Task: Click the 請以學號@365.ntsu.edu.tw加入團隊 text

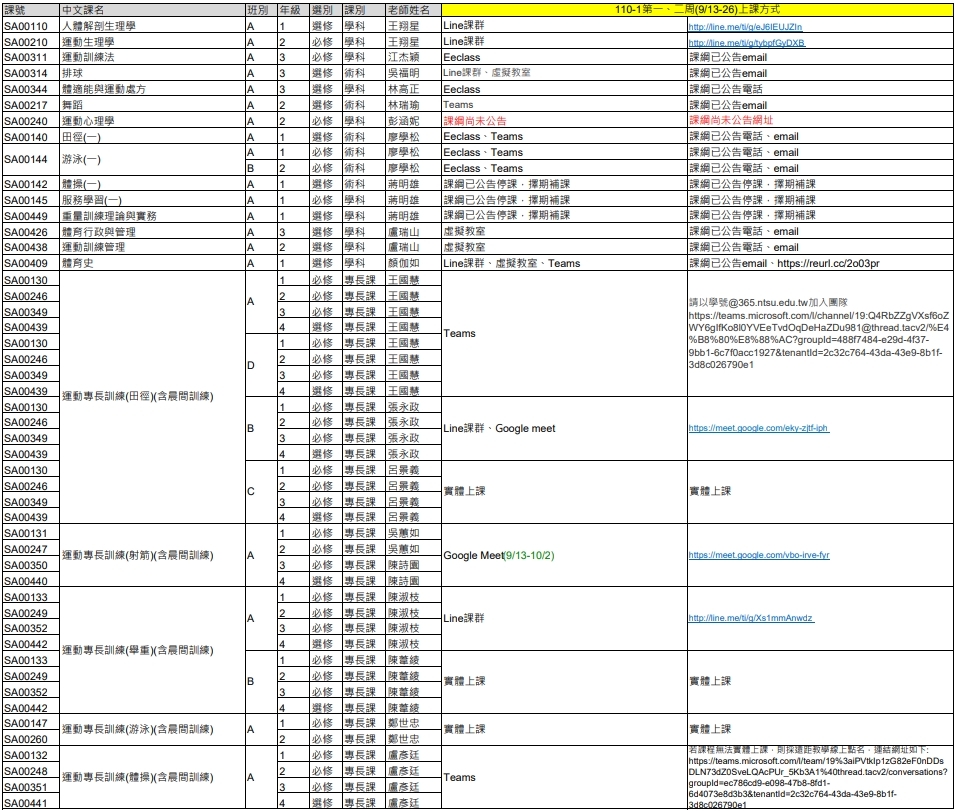Action: point(768,302)
